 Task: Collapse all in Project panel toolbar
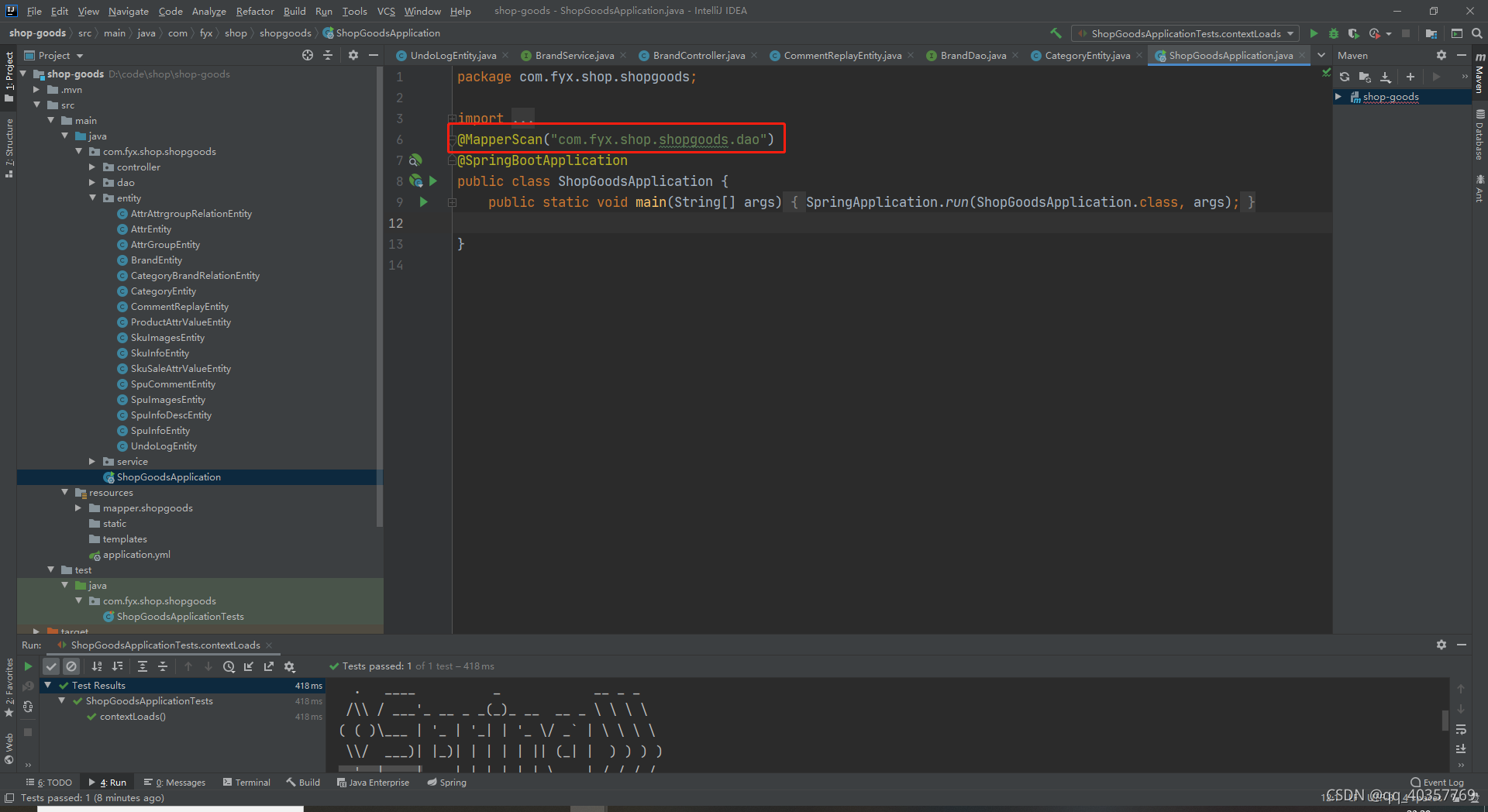click(x=328, y=55)
